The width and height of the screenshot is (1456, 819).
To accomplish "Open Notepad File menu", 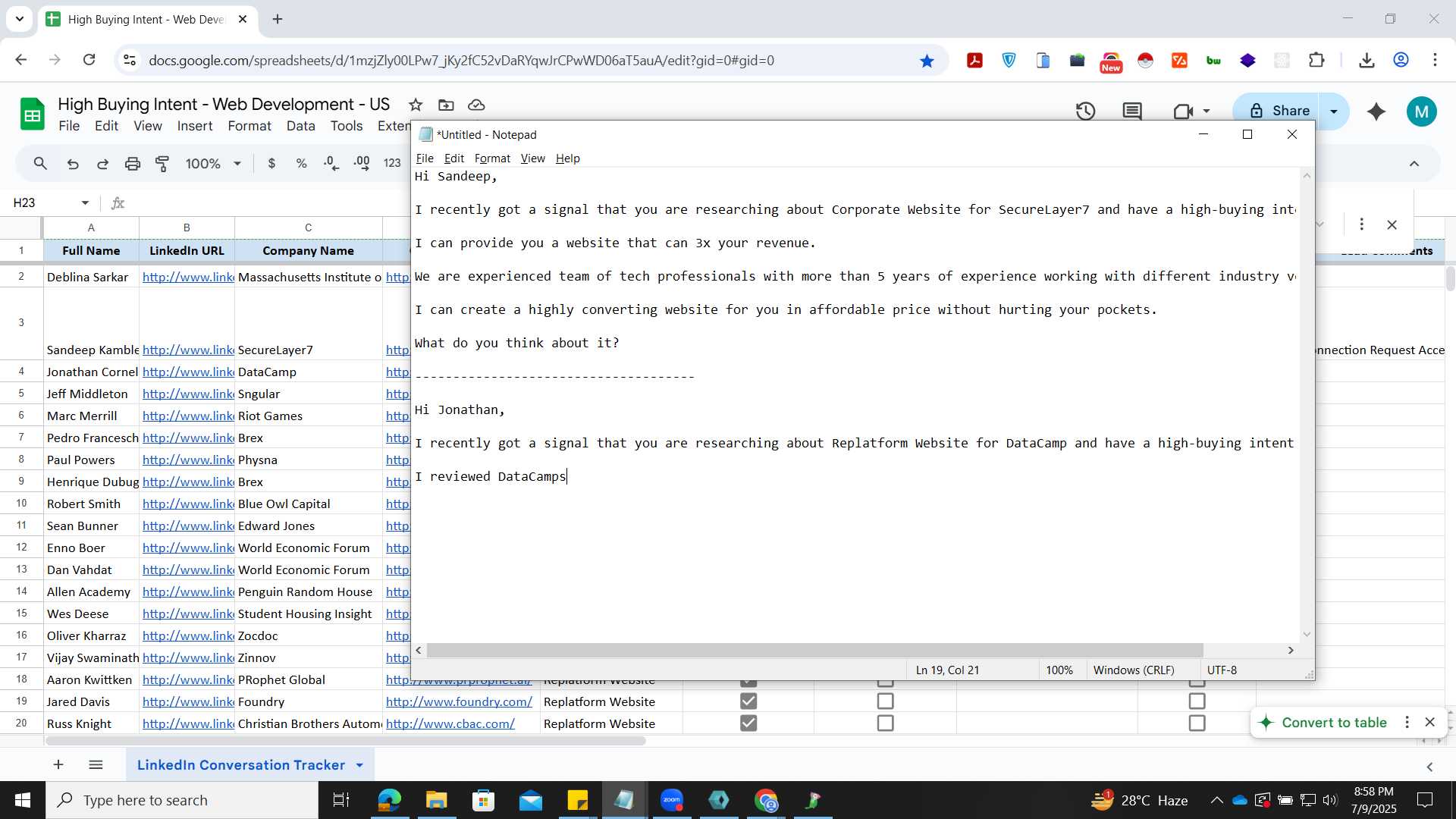I will 425,158.
